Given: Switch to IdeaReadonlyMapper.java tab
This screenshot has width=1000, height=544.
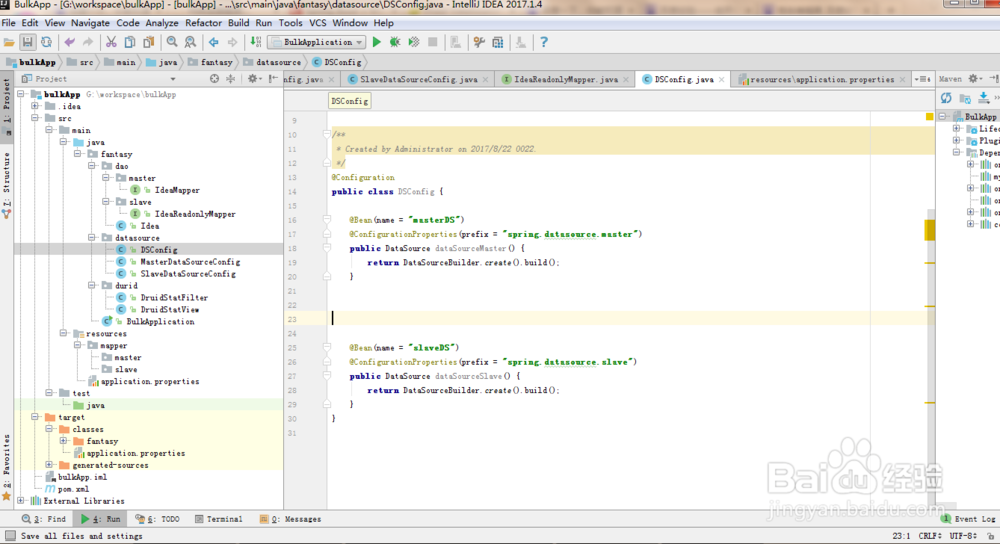Looking at the screenshot, I should [566, 79].
